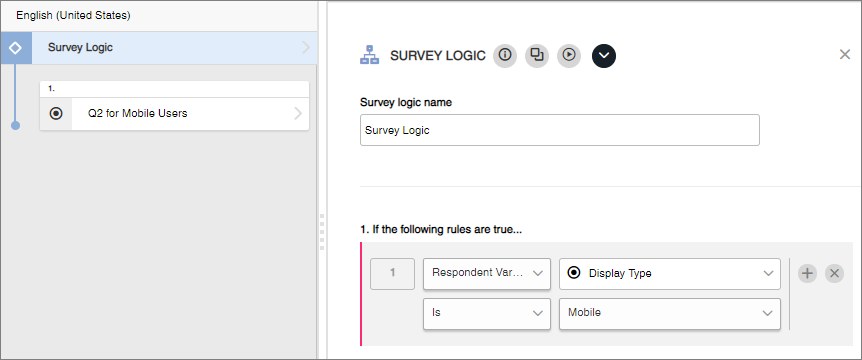The image size is (862, 360).
Task: Click the rule number 1 box
Action: [393, 273]
